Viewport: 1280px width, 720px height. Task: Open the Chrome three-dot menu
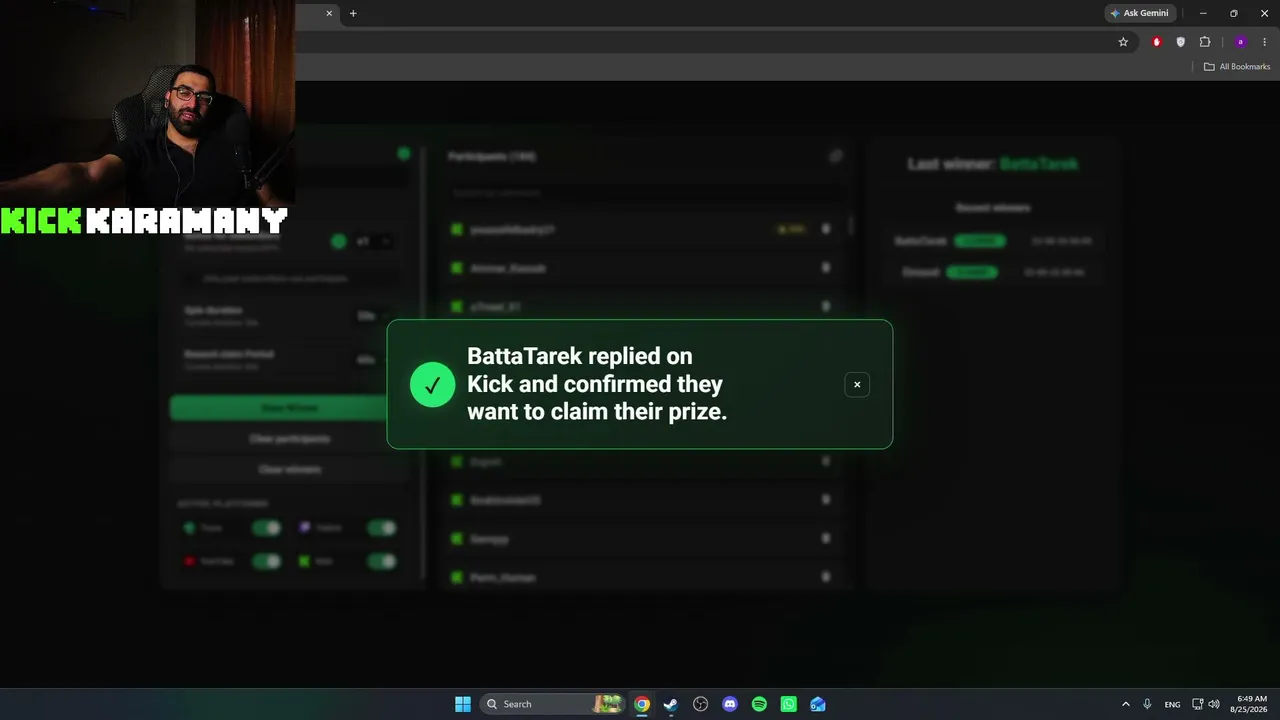click(x=1265, y=42)
